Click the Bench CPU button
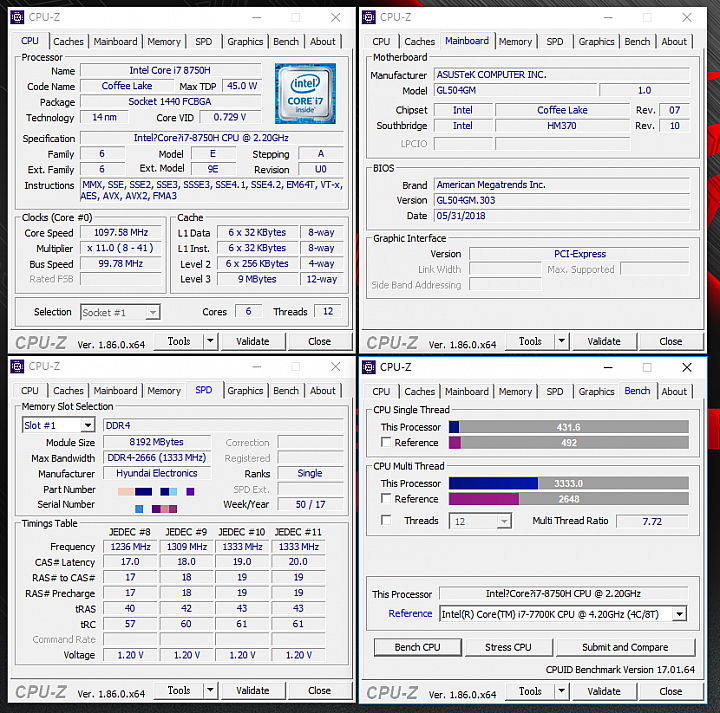Viewport: 720px width, 713px height. tap(417, 647)
